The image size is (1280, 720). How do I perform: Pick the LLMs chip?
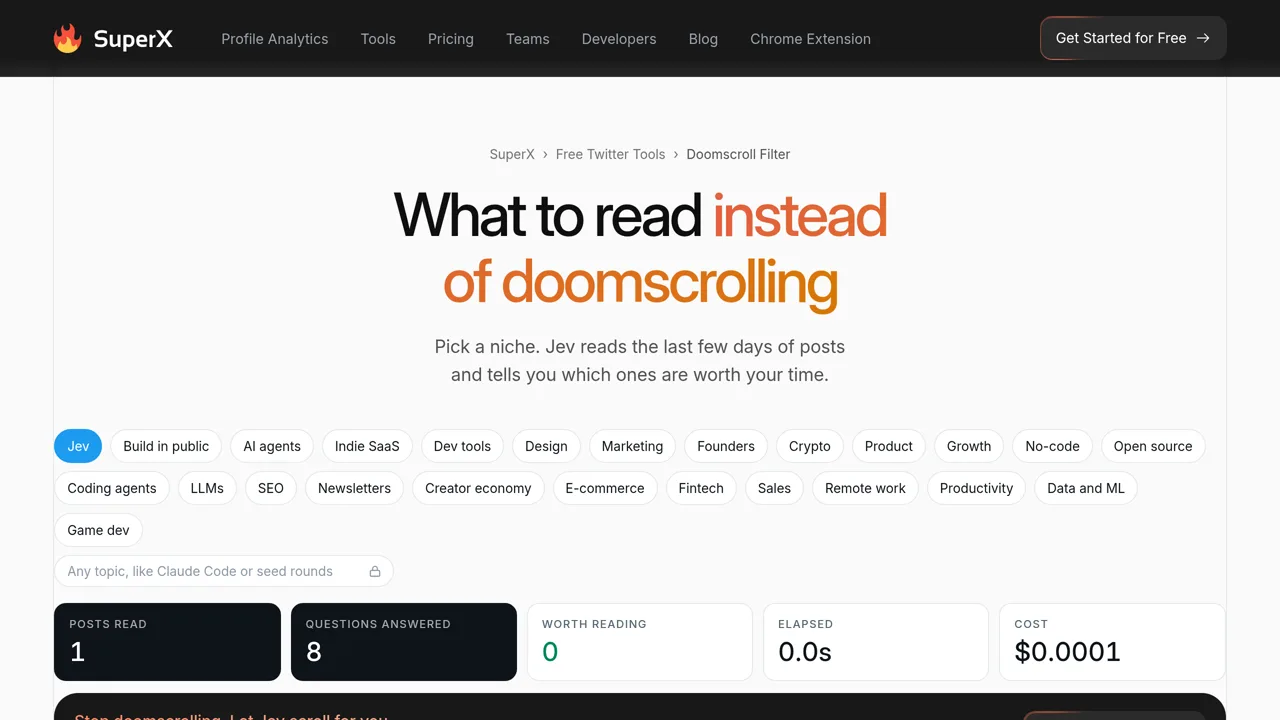click(207, 488)
